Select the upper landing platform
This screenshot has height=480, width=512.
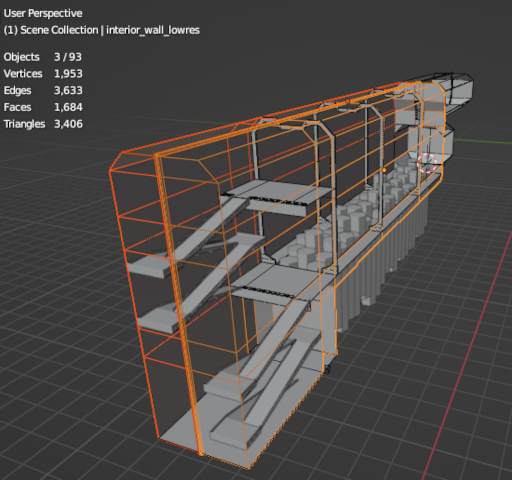[277, 197]
